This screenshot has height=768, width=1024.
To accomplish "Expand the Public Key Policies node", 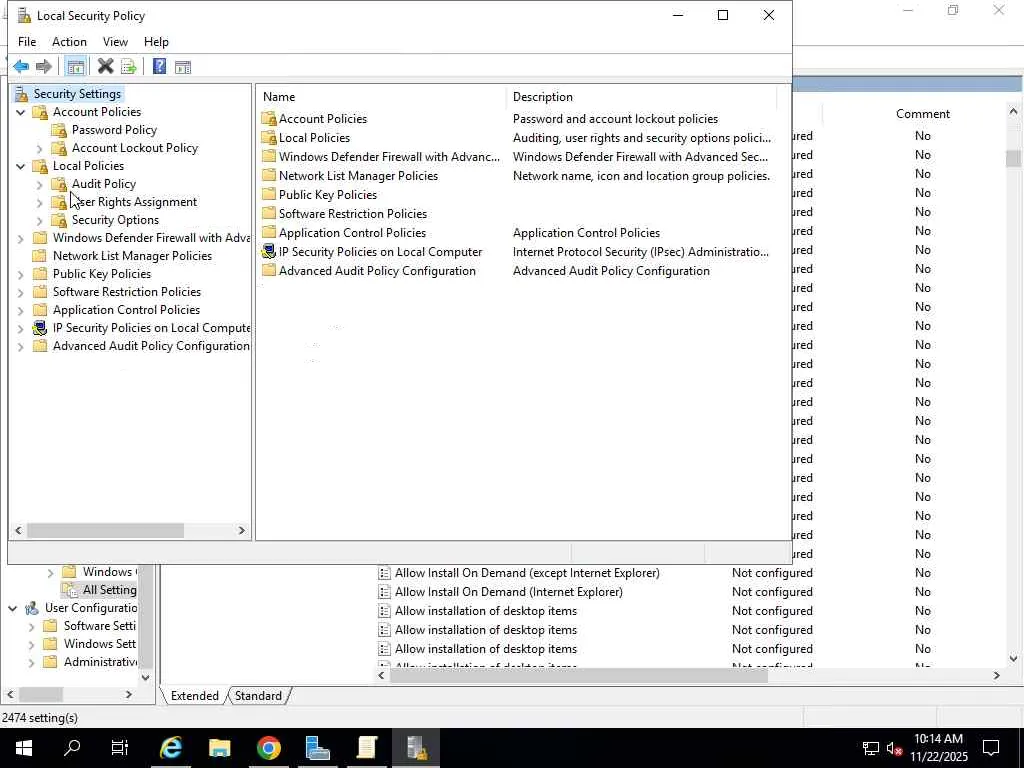I will click(21, 274).
